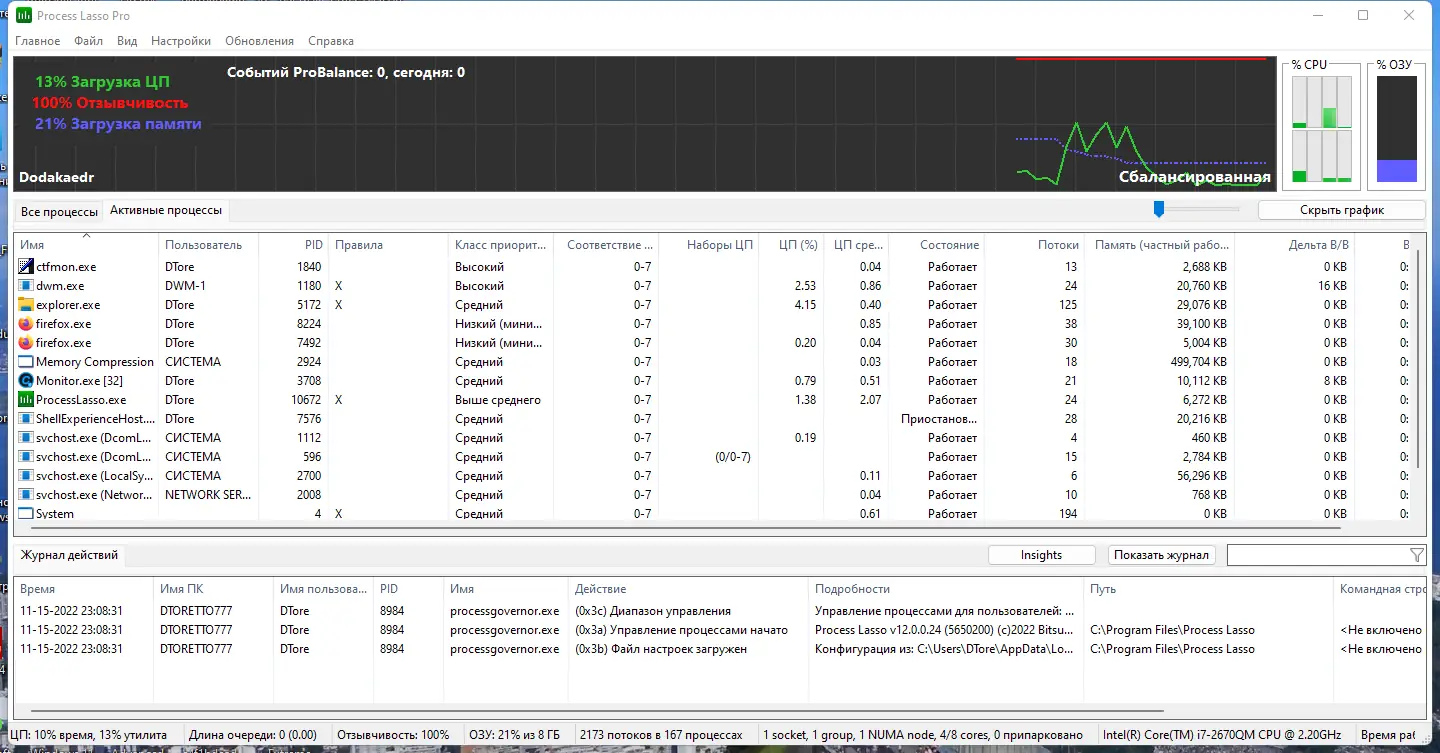The height and width of the screenshot is (753, 1440).
Task: Click priority Выше среднего for ProcessLasso.exe
Action: [497, 400]
